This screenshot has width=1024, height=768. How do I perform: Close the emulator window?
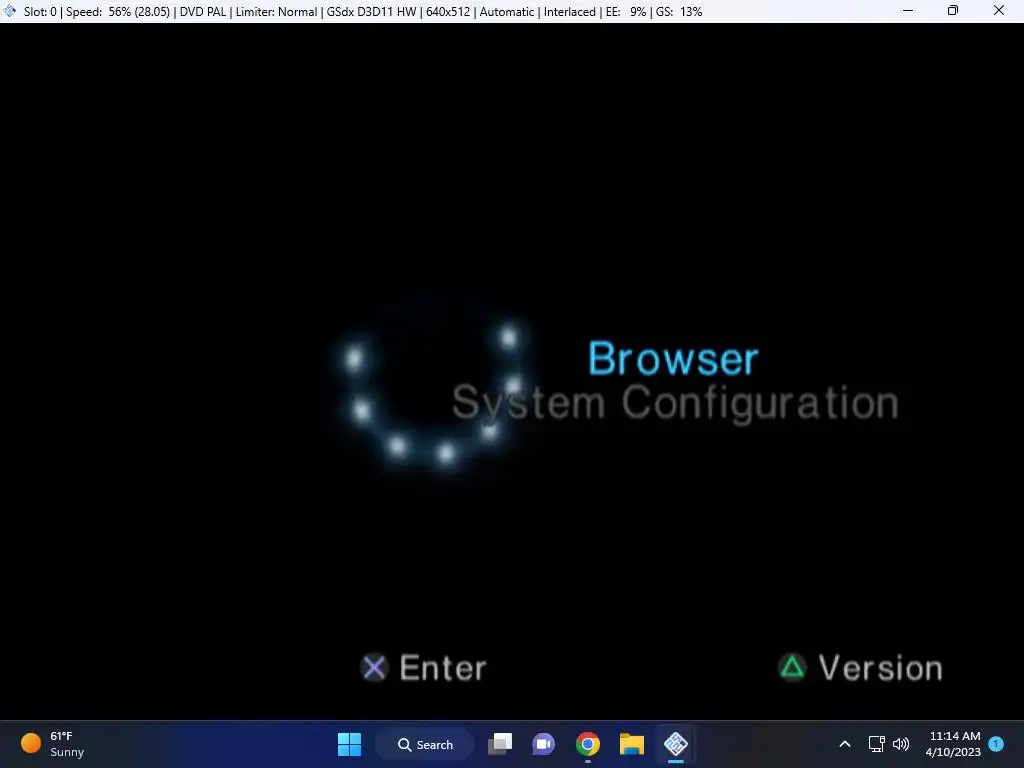coord(999,10)
